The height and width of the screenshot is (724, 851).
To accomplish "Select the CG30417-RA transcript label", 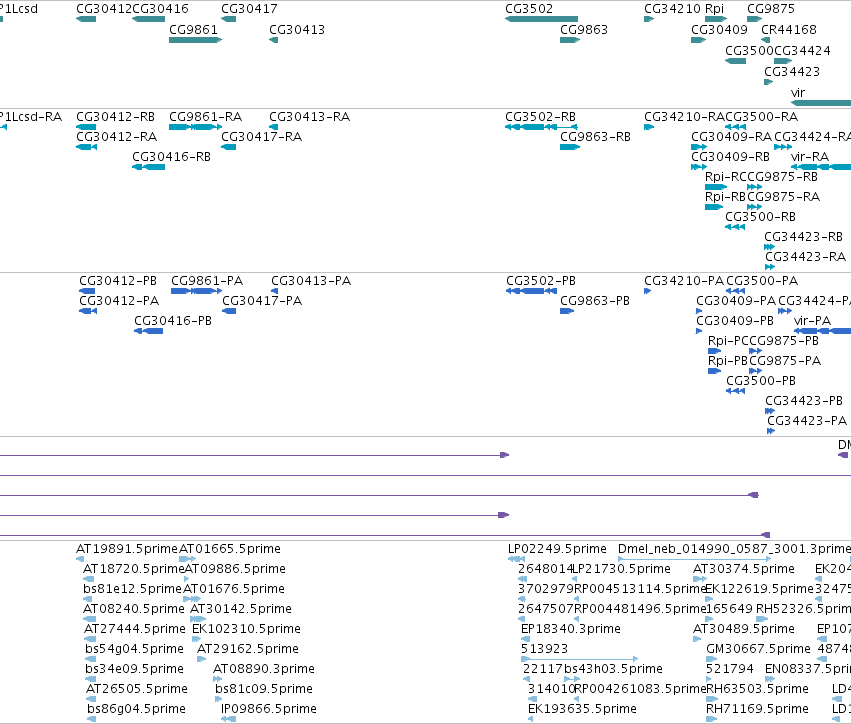I will (x=262, y=137).
